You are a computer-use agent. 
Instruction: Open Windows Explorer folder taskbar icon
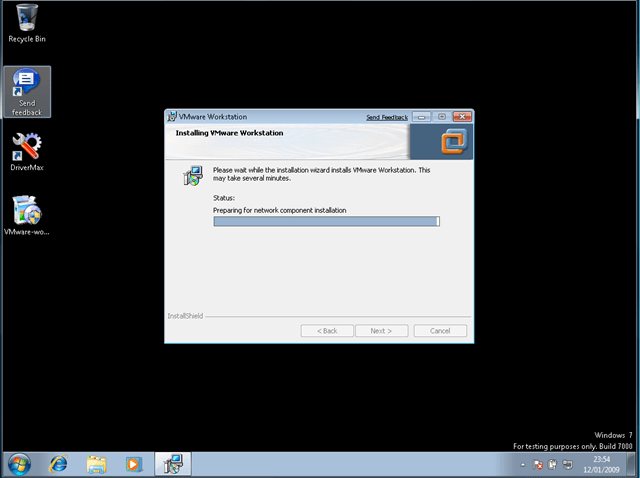click(96, 464)
